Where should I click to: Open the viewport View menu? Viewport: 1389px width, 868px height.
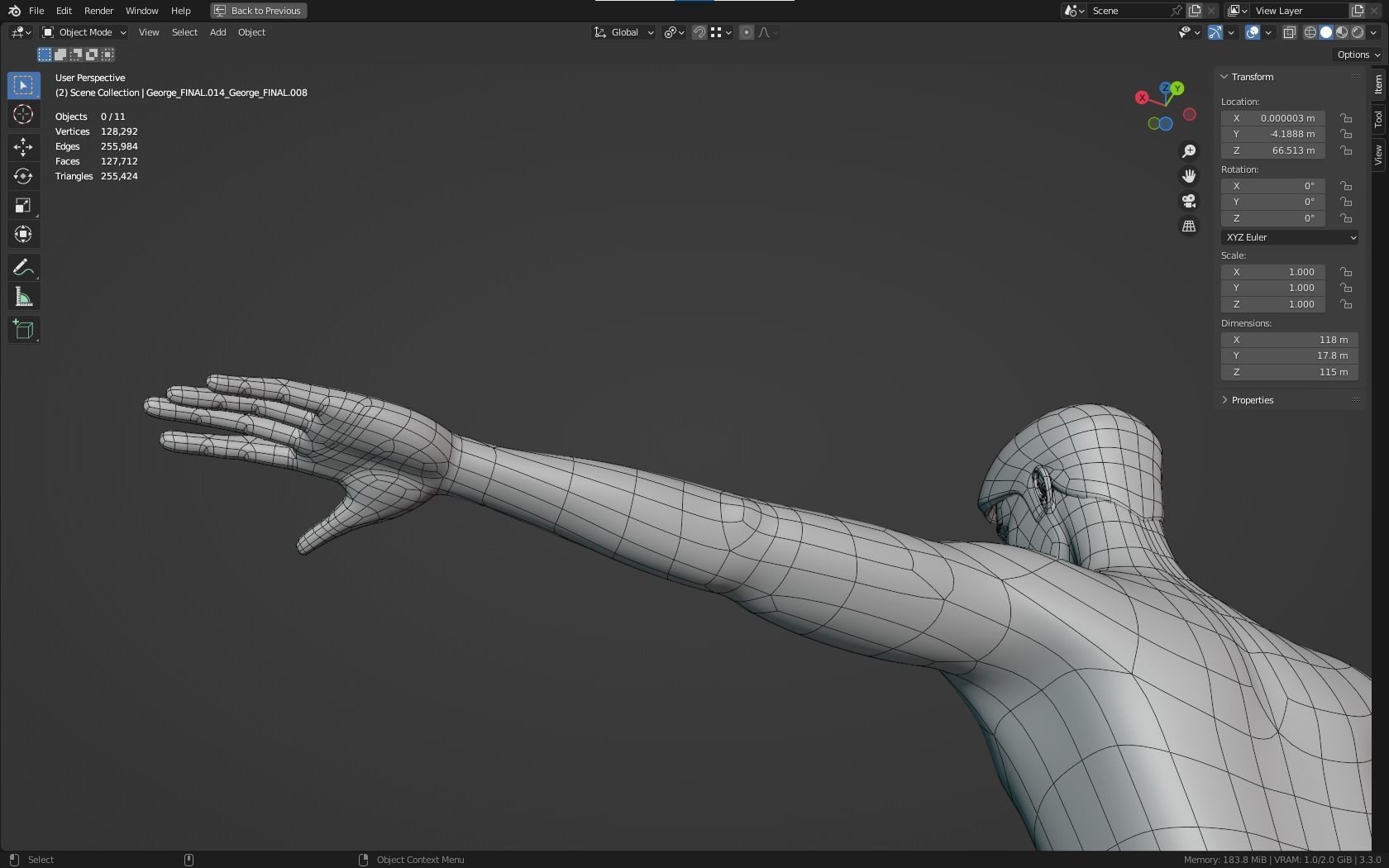(149, 32)
